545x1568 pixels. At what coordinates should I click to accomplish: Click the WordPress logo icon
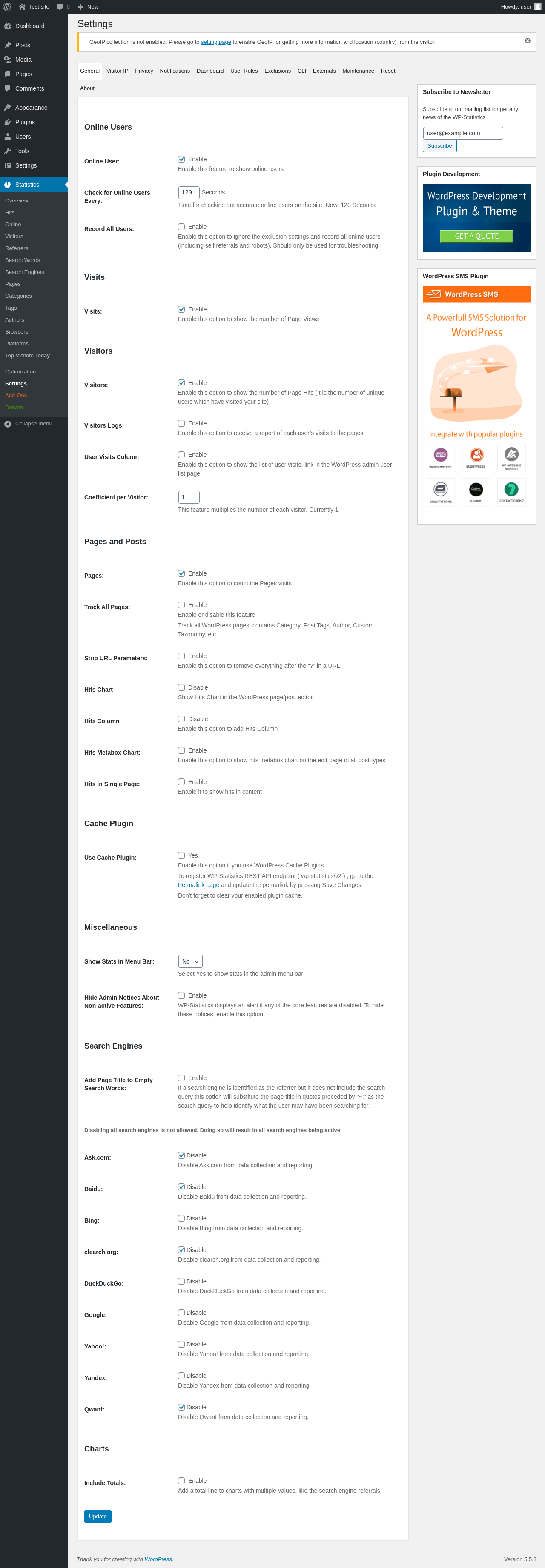(7, 7)
